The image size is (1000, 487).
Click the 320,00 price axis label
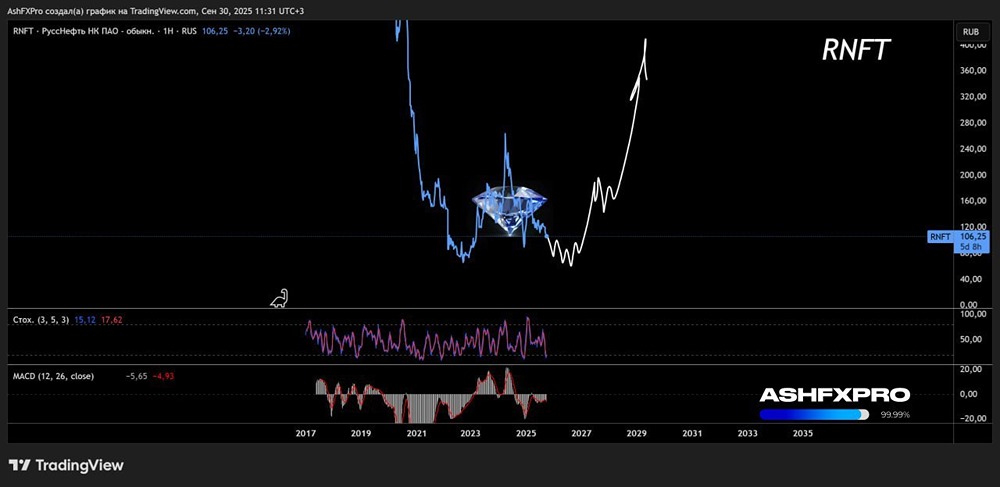(x=973, y=97)
